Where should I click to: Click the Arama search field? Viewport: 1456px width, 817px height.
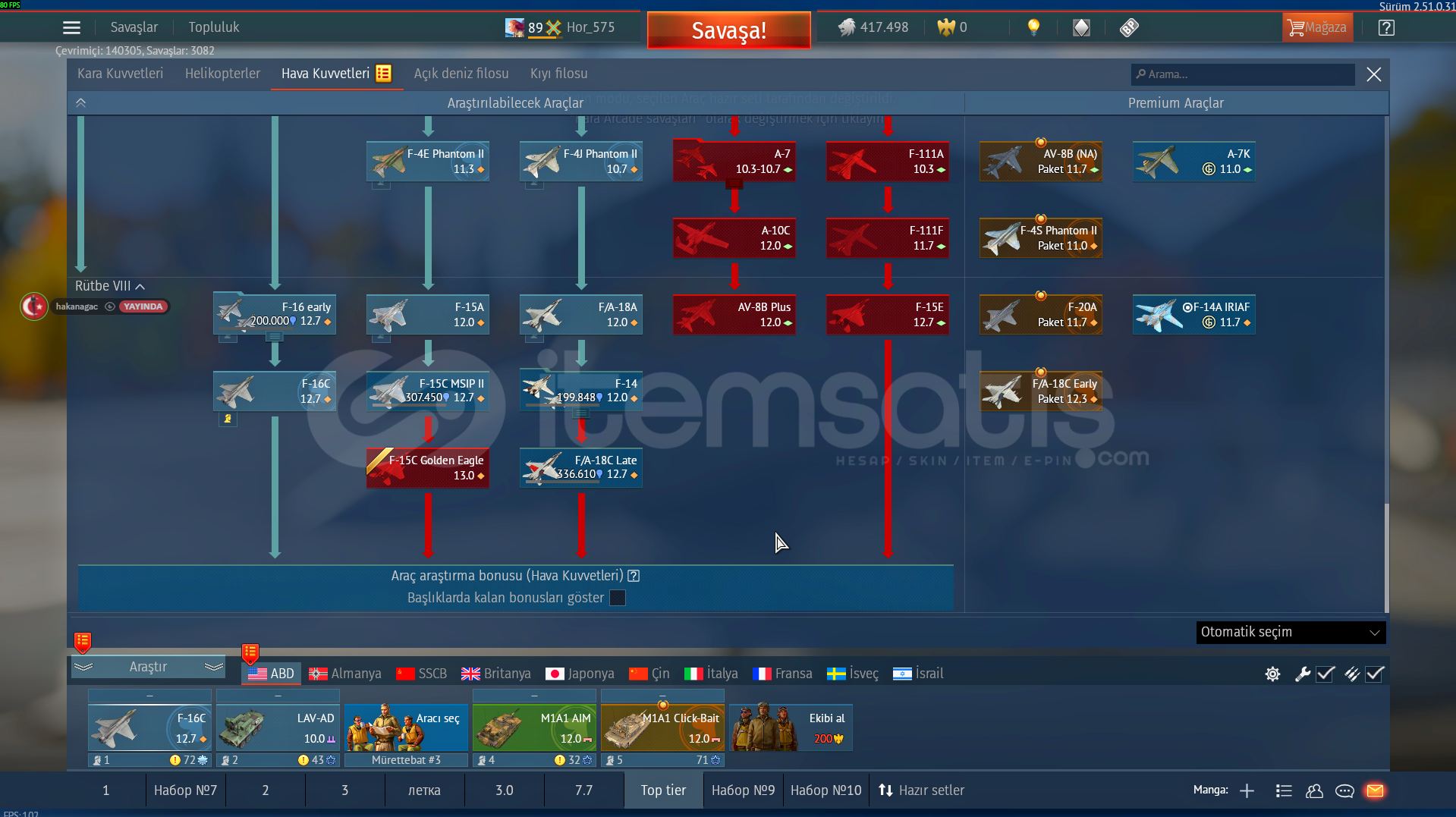[1243, 74]
